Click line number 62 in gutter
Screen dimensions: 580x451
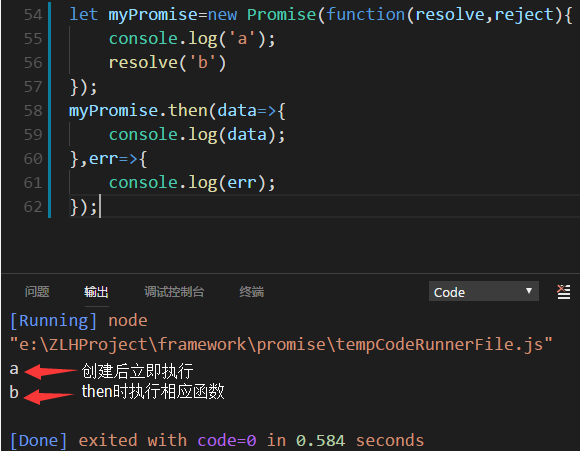tap(33, 207)
